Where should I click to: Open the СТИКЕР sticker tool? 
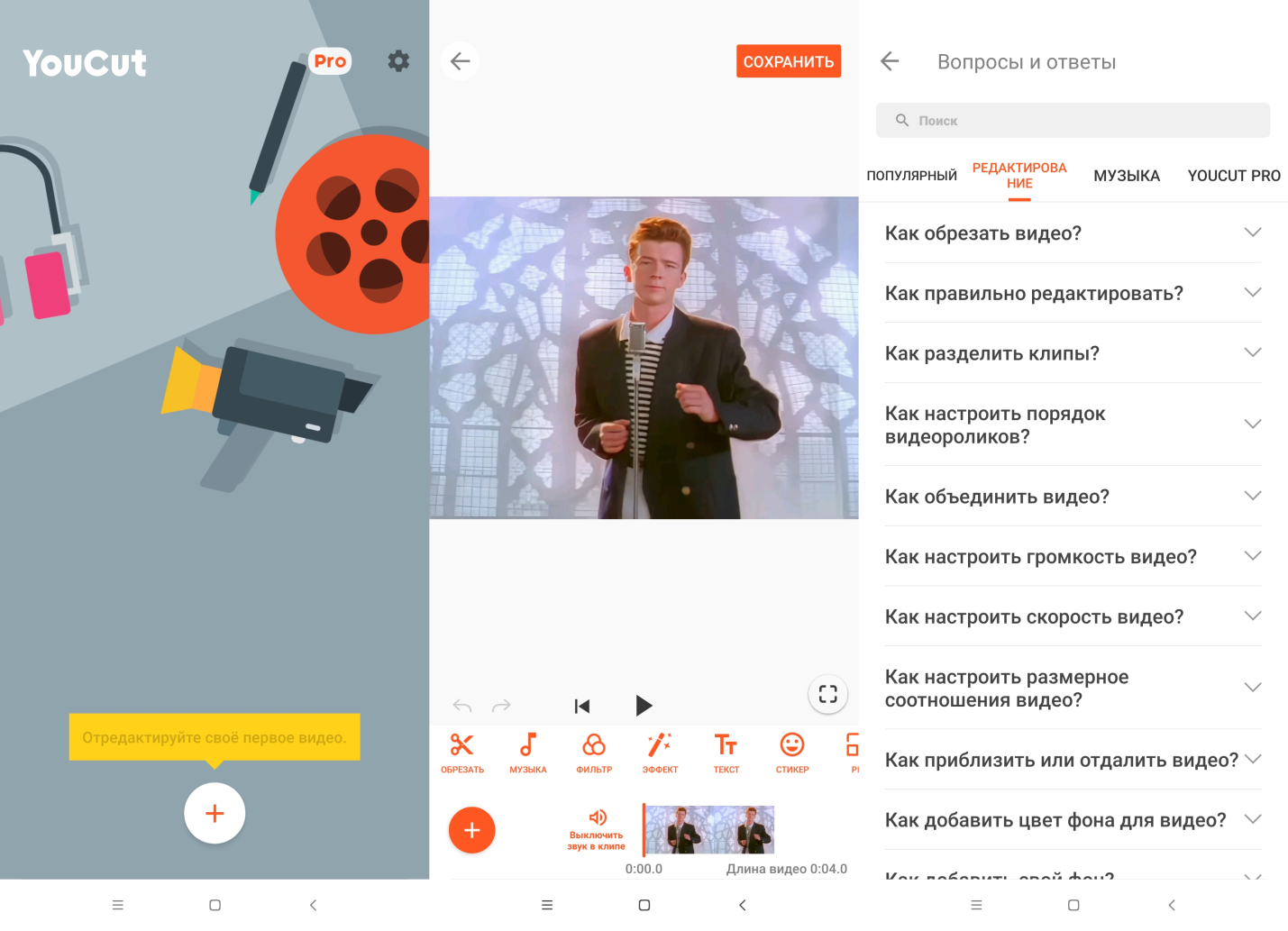pos(792,753)
